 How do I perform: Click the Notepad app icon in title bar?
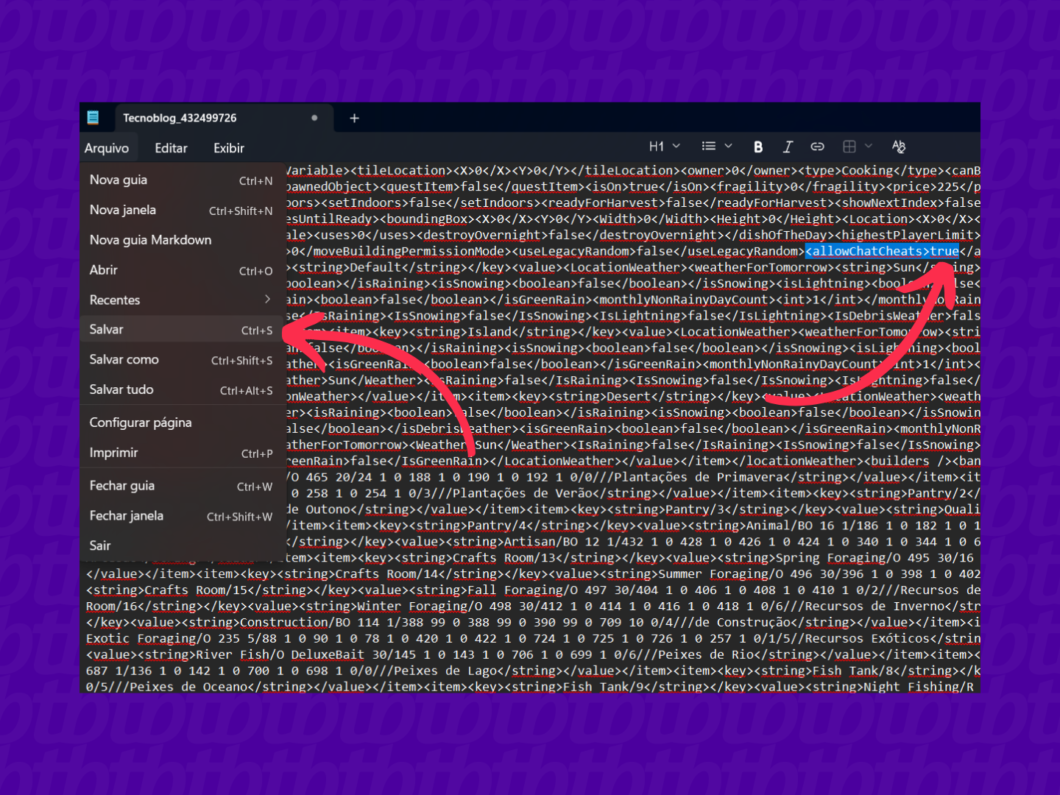(93, 118)
